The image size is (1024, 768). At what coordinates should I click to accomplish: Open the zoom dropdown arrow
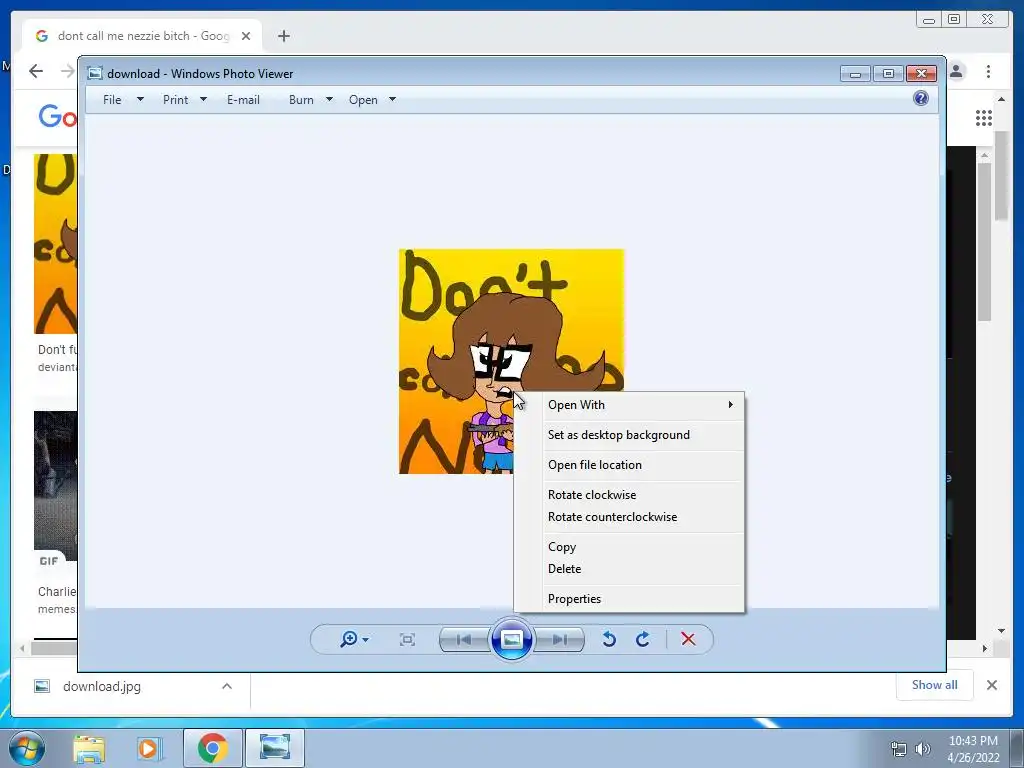pos(366,640)
